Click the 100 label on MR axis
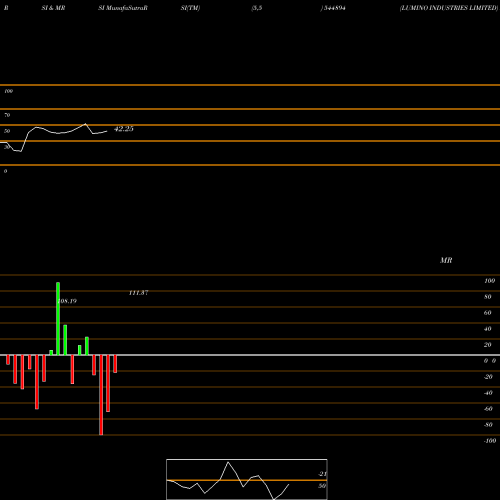The height and width of the screenshot is (500, 500). pyautogui.click(x=490, y=281)
